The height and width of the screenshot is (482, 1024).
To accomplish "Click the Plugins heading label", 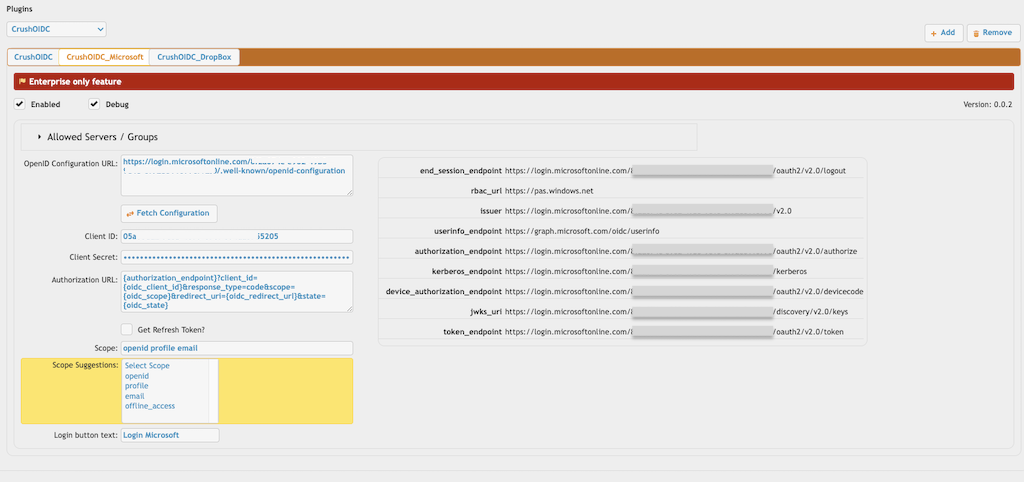I will pyautogui.click(x=20, y=9).
